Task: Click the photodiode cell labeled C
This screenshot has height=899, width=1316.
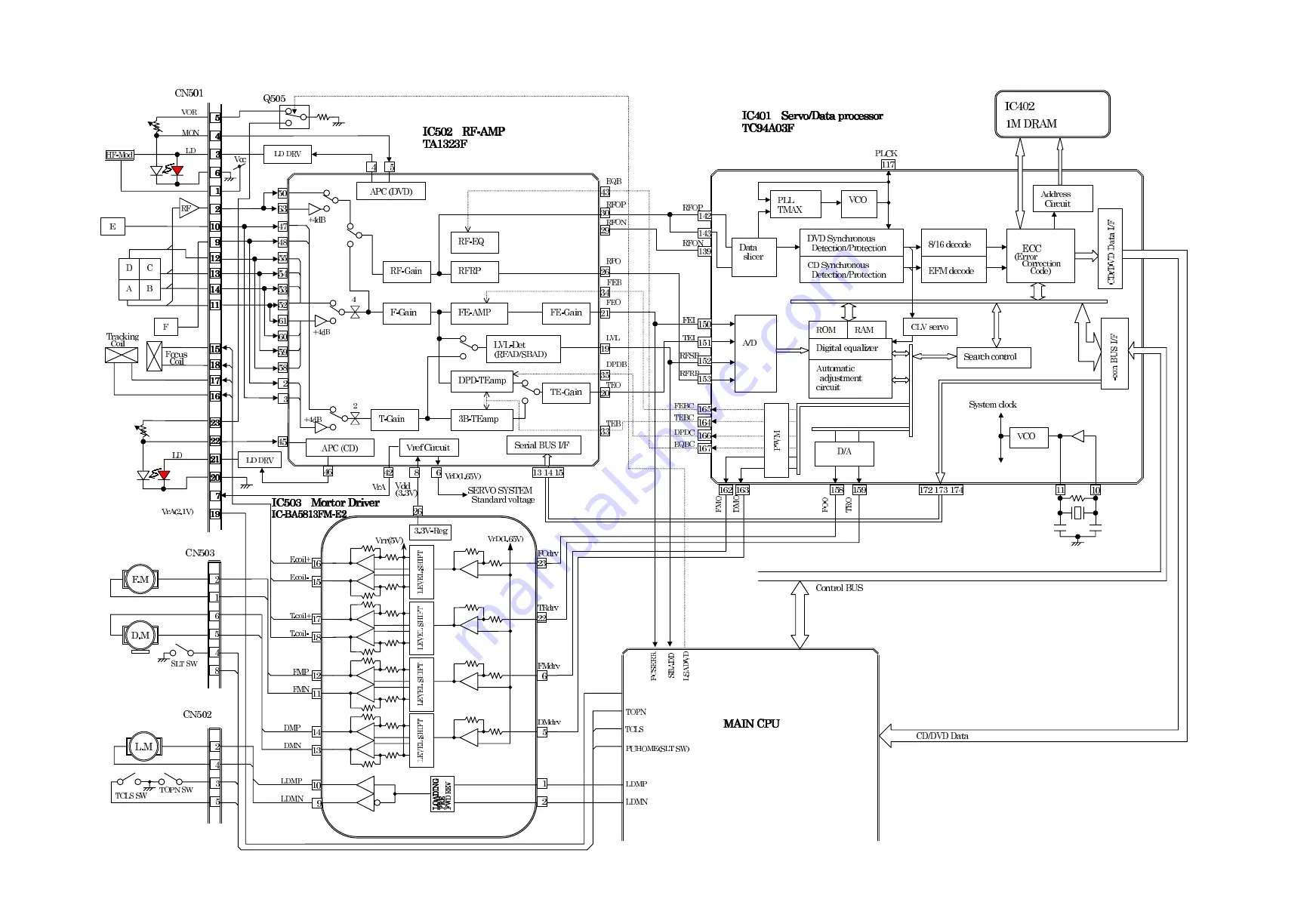Action: point(149,268)
